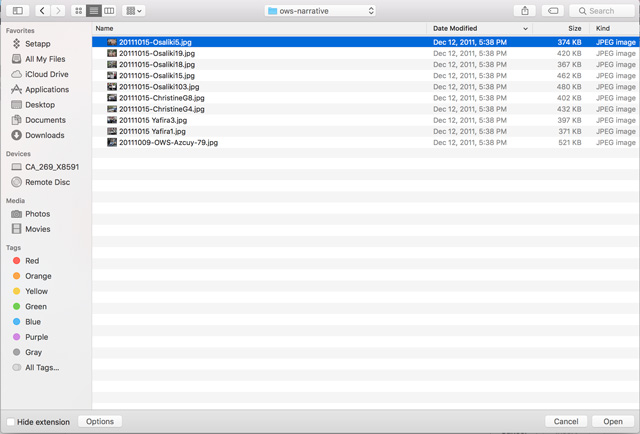Click the Options button
The width and height of the screenshot is (640, 434).
click(99, 422)
